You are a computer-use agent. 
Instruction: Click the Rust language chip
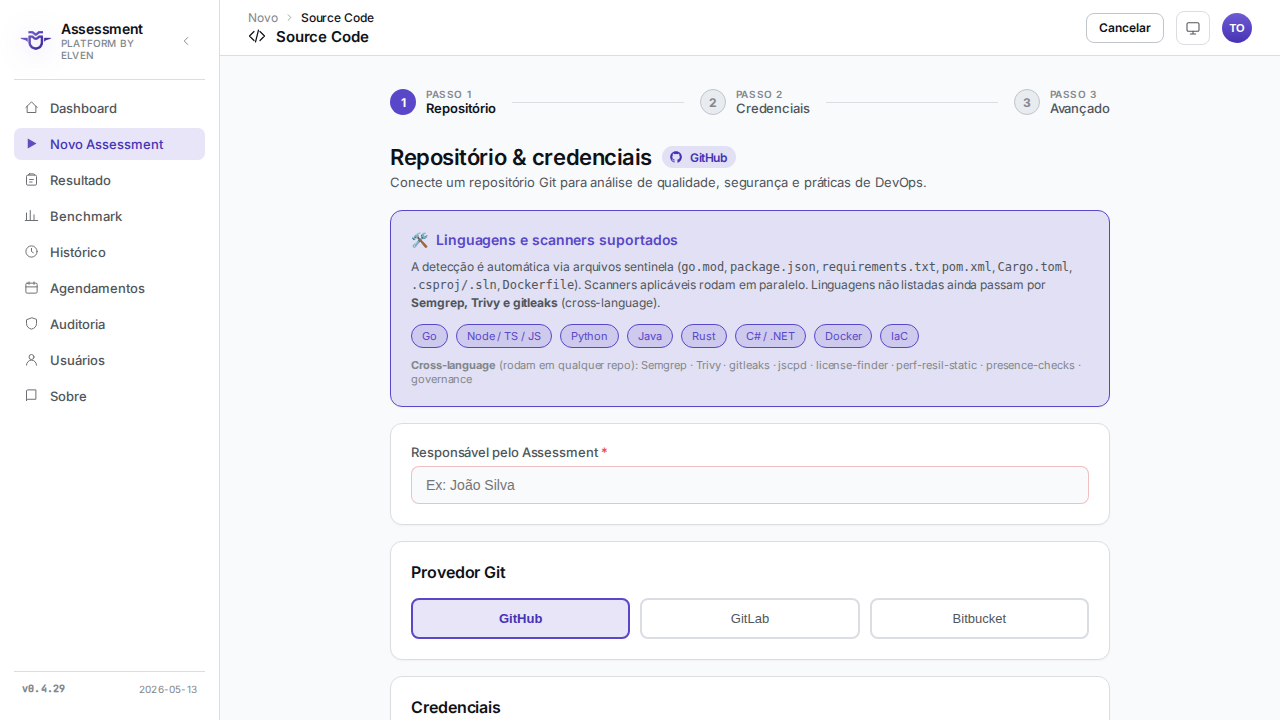pyautogui.click(x=704, y=336)
